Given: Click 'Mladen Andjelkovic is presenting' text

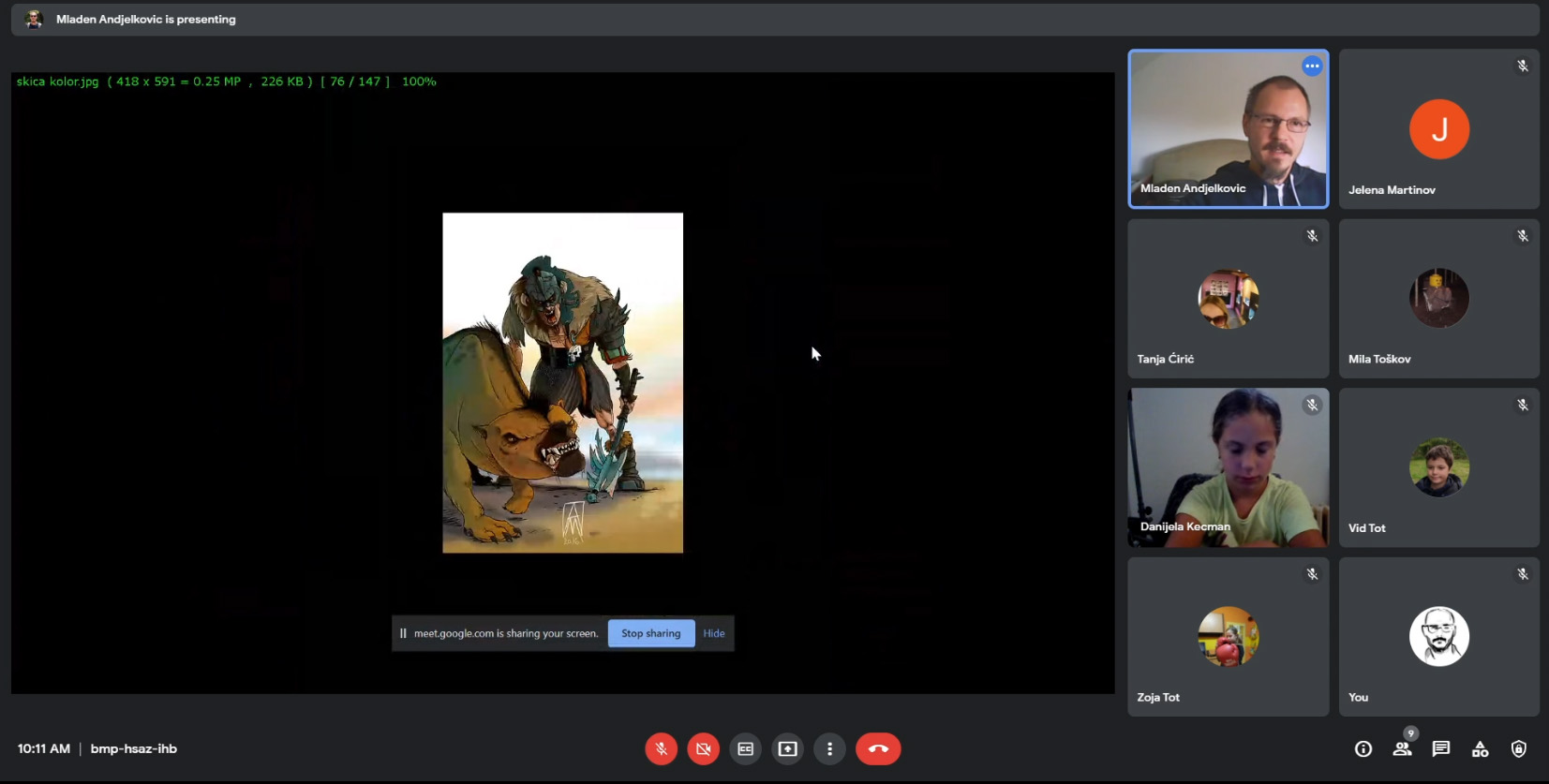Looking at the screenshot, I should point(146,19).
